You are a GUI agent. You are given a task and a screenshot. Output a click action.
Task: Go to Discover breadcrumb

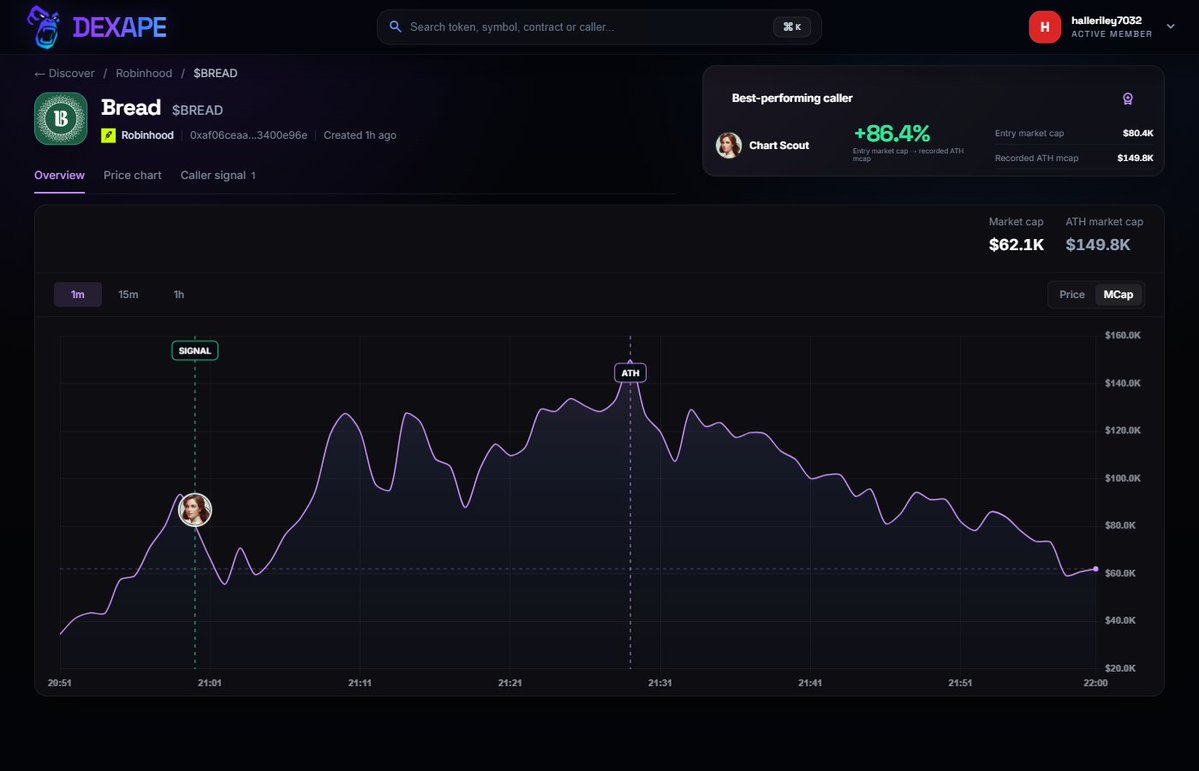72,73
